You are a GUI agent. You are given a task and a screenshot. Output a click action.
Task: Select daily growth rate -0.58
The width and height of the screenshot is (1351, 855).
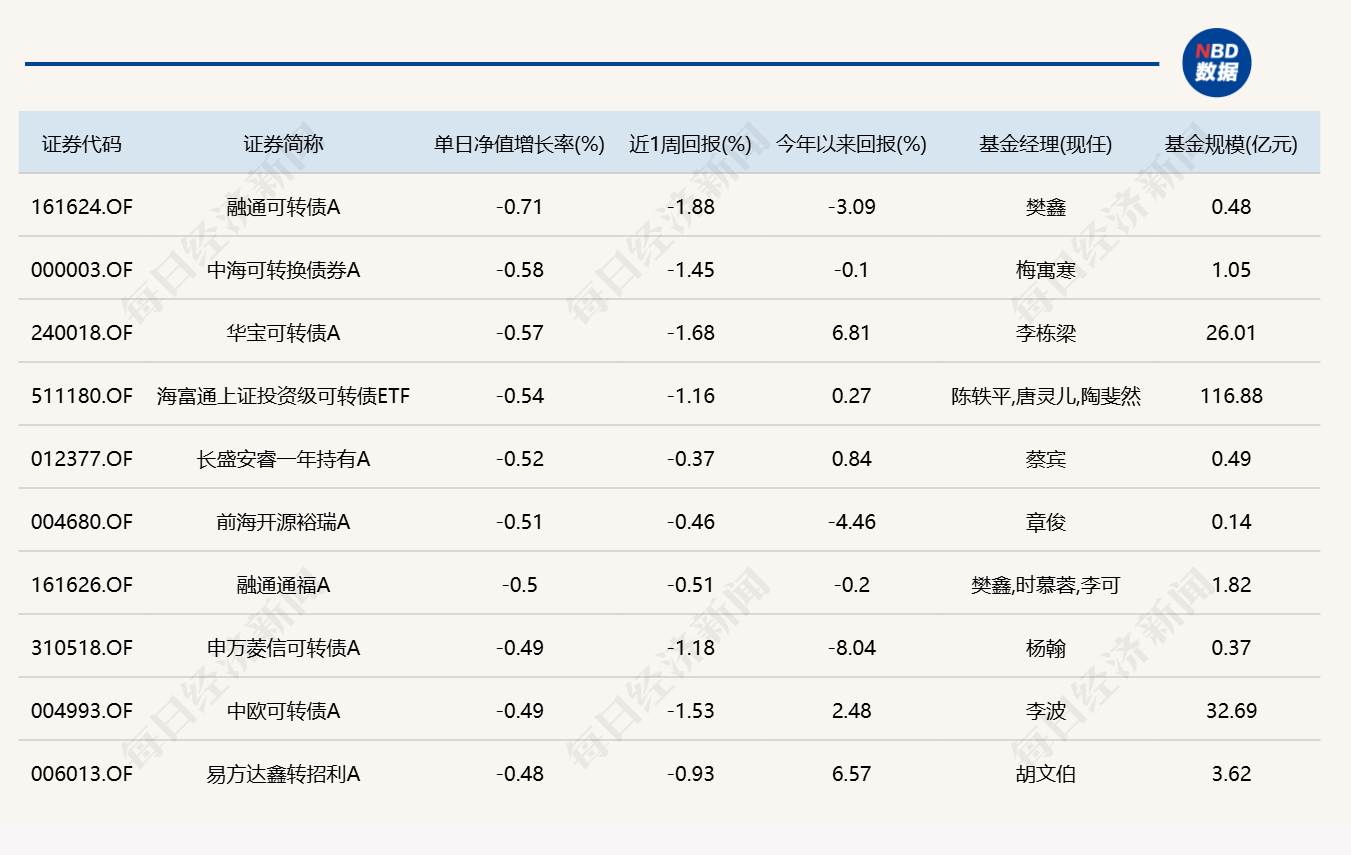(x=520, y=270)
